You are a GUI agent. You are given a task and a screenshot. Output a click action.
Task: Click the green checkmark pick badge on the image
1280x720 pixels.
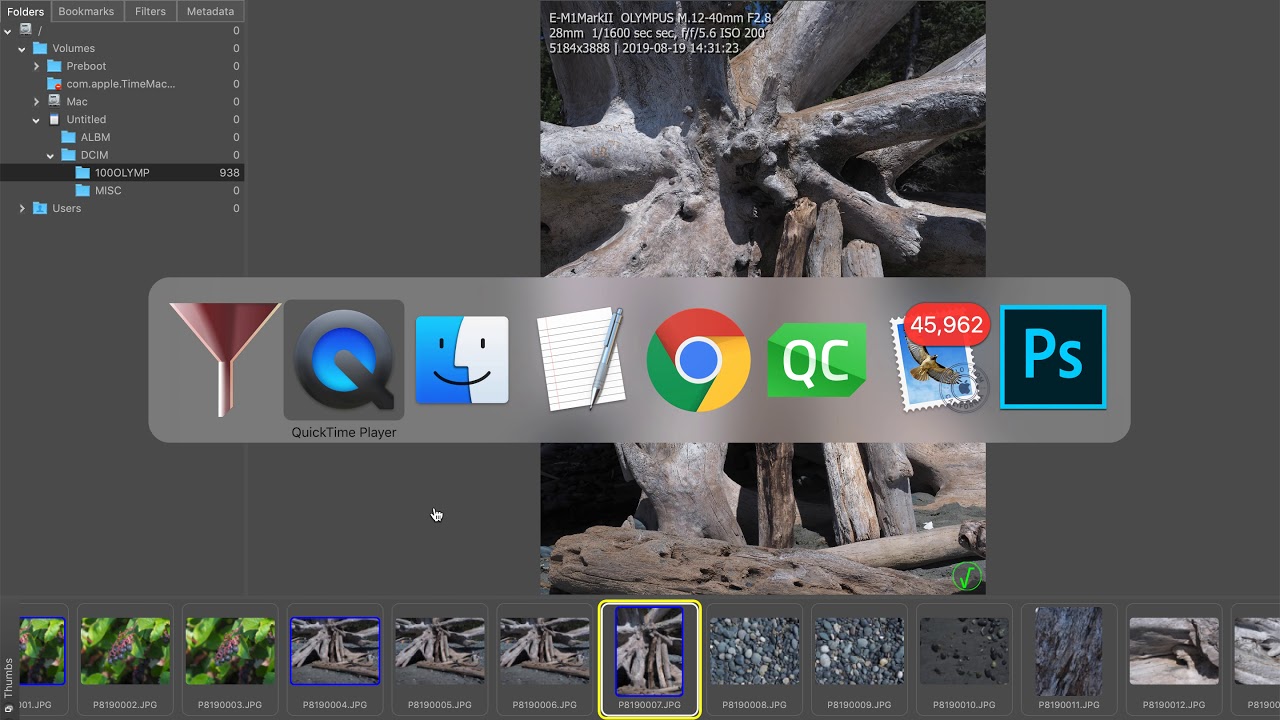[x=966, y=577]
